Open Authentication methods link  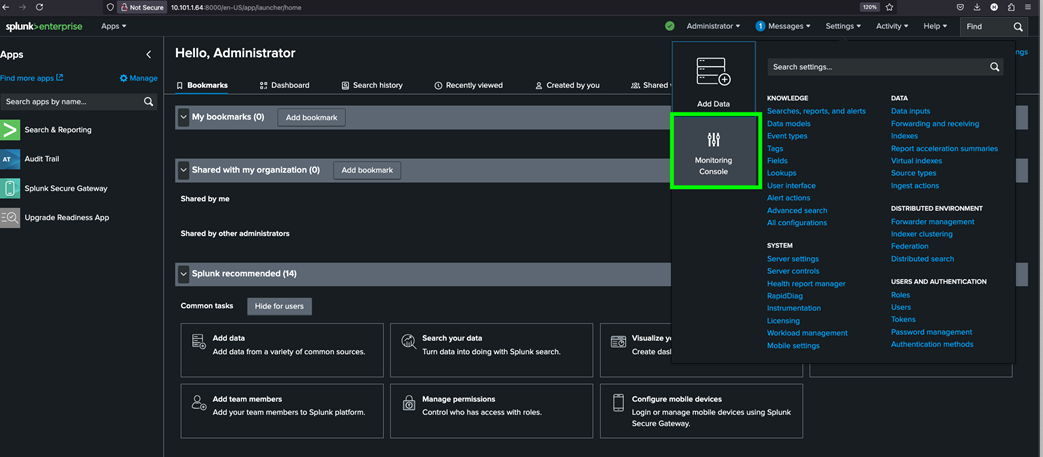[932, 344]
